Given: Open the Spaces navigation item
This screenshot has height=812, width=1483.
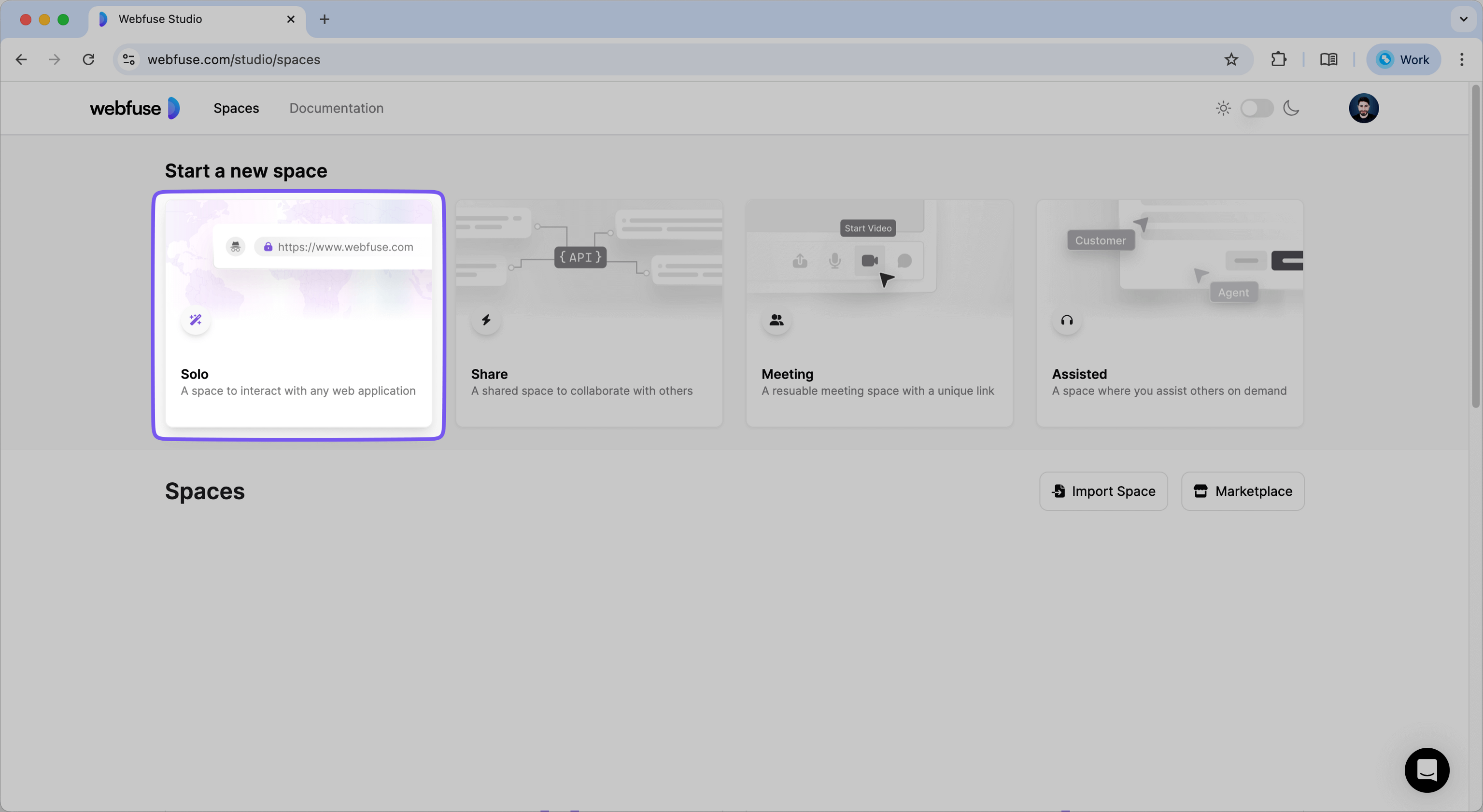Looking at the screenshot, I should pos(236,108).
